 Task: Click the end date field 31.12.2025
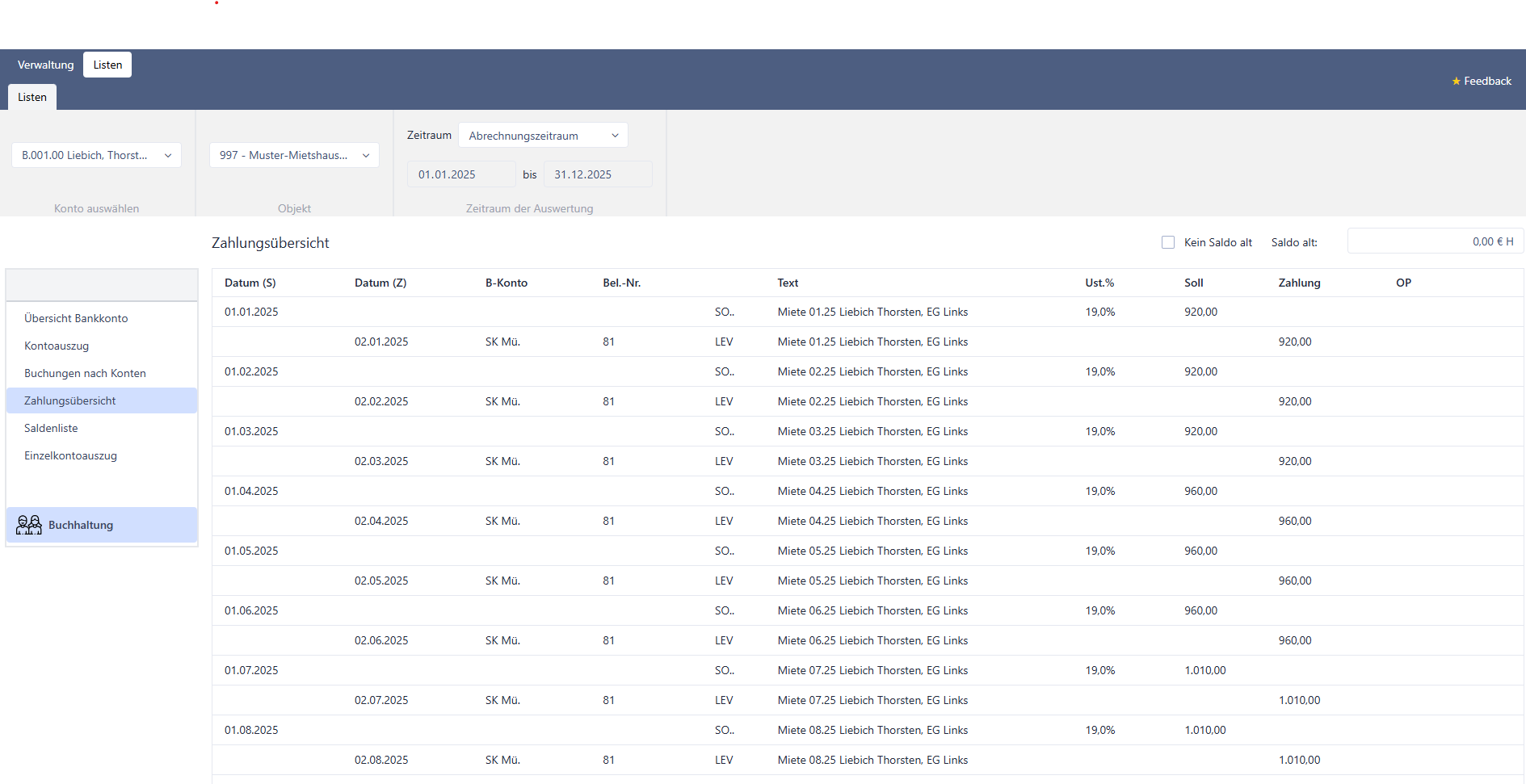(x=598, y=174)
